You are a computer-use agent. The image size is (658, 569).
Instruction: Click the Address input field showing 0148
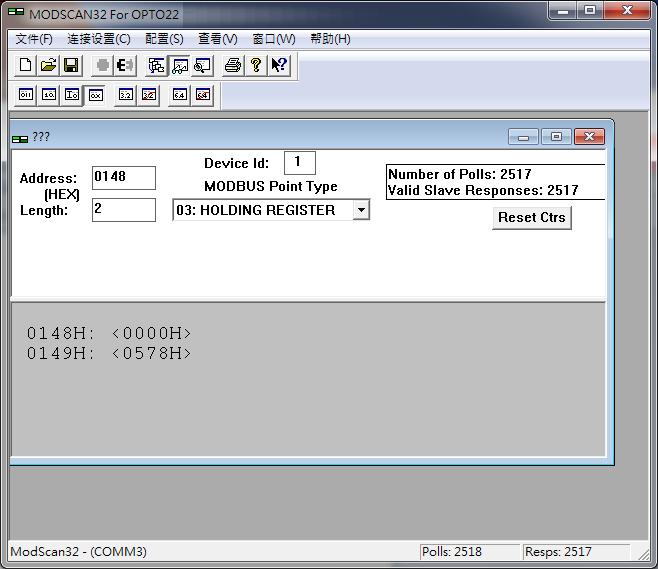124,178
